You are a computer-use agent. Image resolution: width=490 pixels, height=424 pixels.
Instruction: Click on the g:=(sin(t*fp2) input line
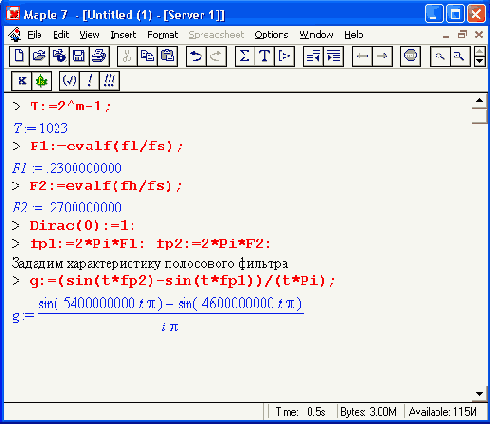click(x=182, y=281)
